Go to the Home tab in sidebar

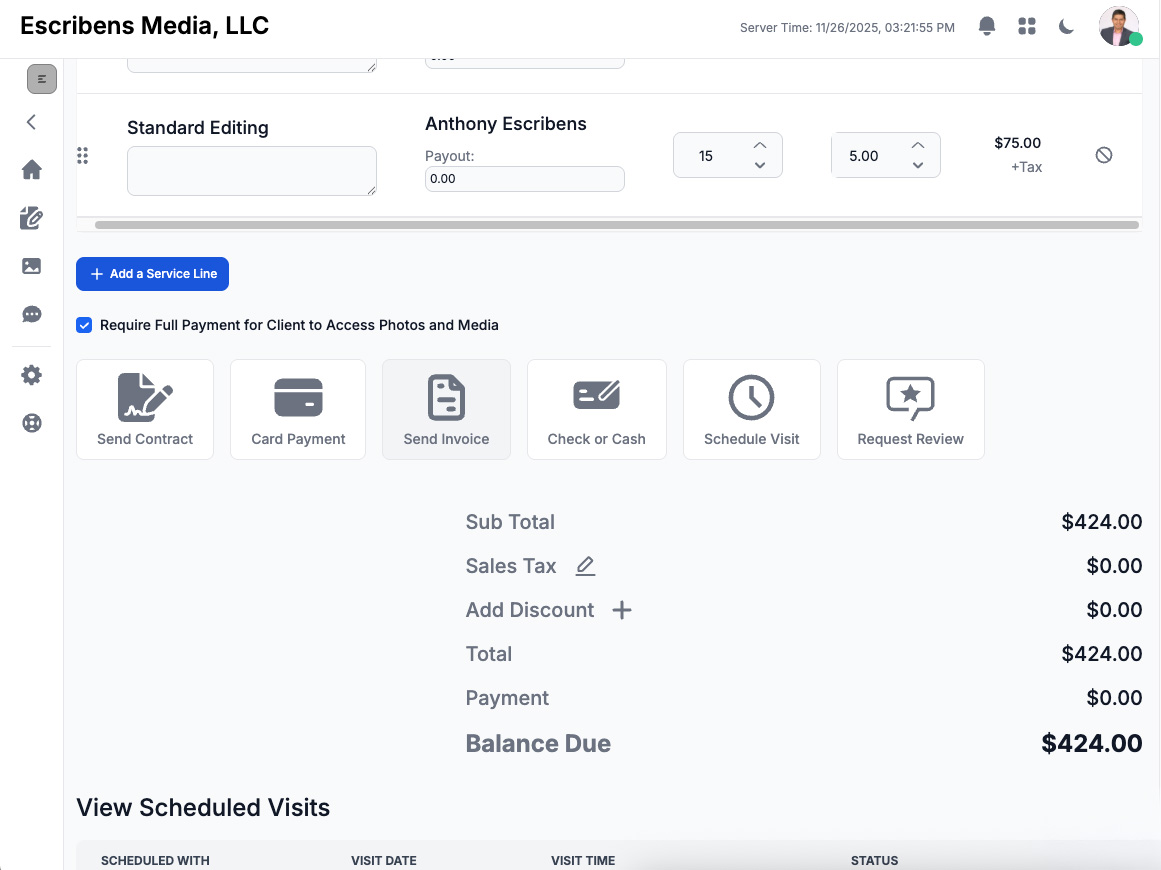click(x=31, y=170)
